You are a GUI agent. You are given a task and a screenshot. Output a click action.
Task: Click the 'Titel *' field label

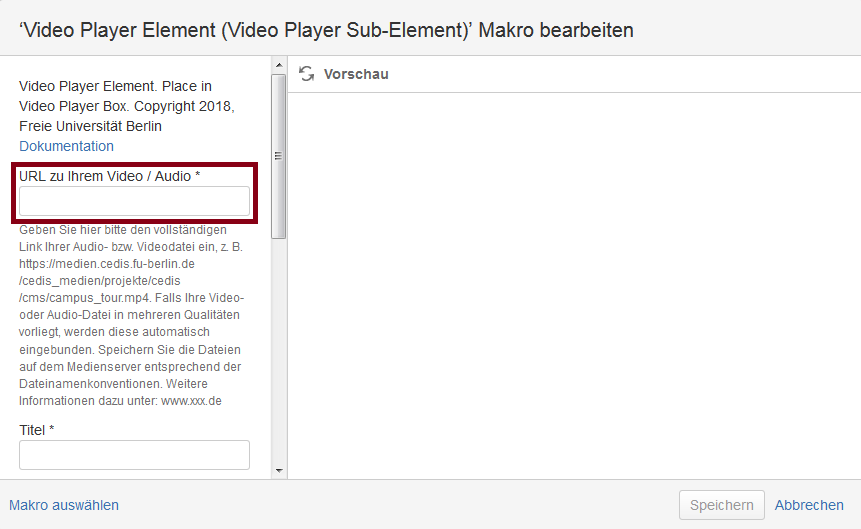(37, 430)
